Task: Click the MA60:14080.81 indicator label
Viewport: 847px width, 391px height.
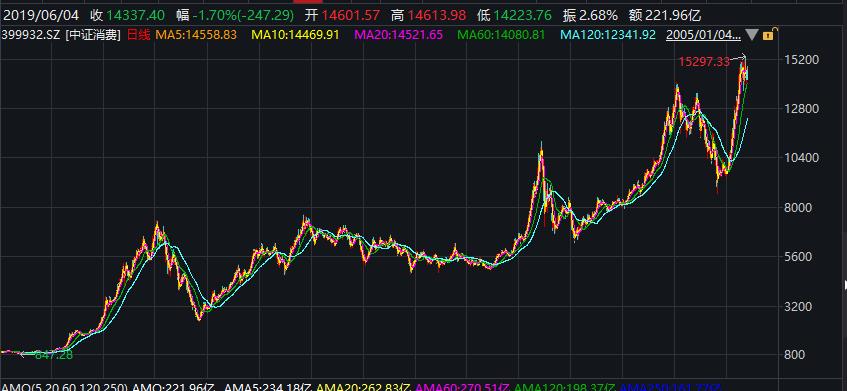Action: (x=502, y=35)
